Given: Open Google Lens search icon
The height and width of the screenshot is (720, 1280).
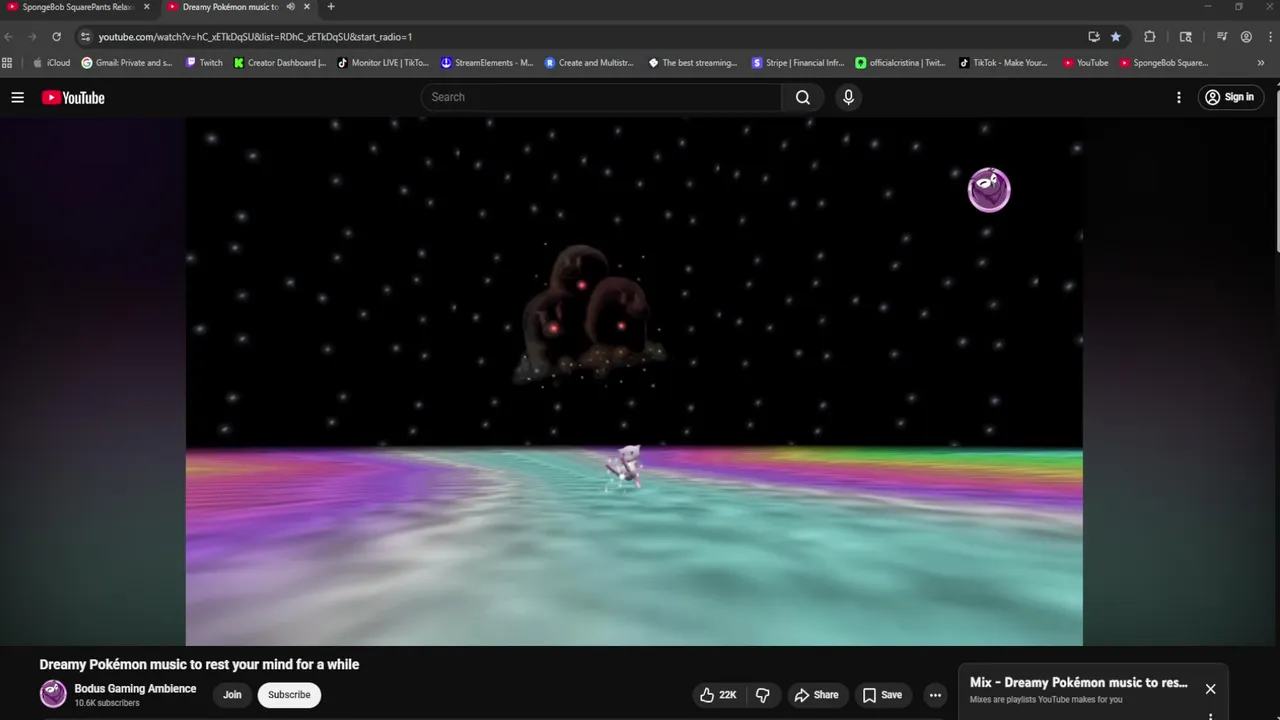Looking at the screenshot, I should point(1186,37).
